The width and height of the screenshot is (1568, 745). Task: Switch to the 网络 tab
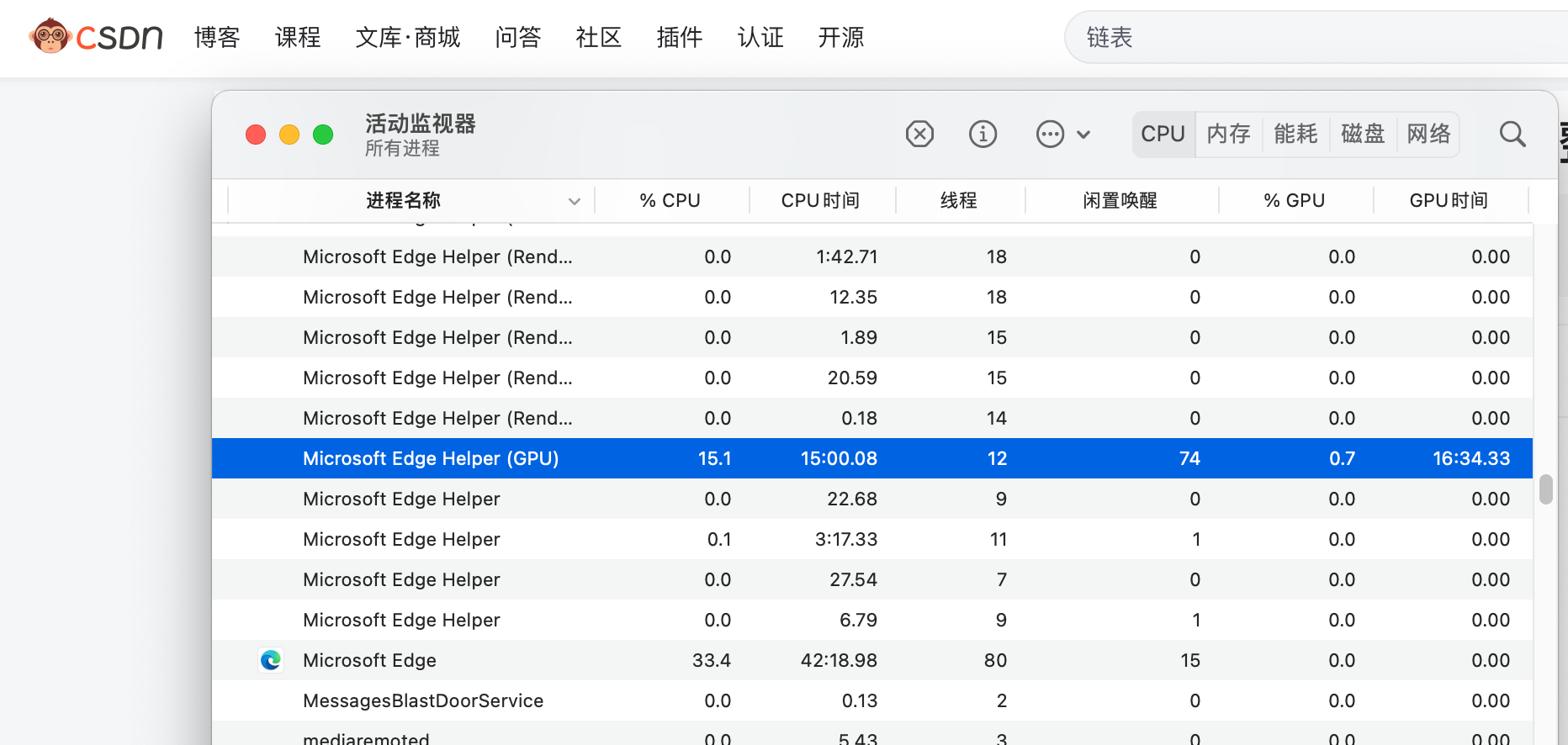(1428, 134)
